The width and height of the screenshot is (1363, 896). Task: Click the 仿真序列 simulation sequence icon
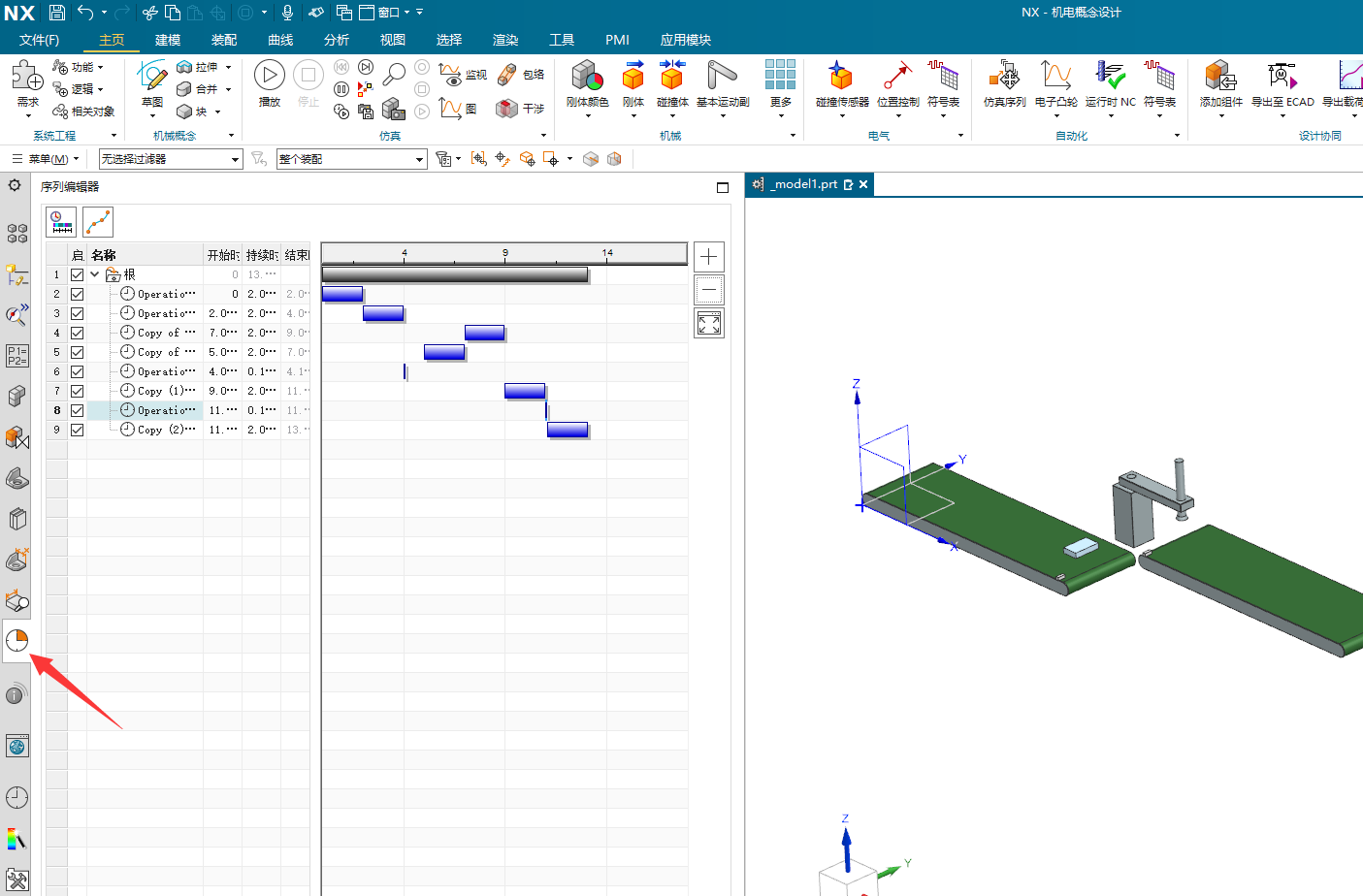tap(1004, 76)
